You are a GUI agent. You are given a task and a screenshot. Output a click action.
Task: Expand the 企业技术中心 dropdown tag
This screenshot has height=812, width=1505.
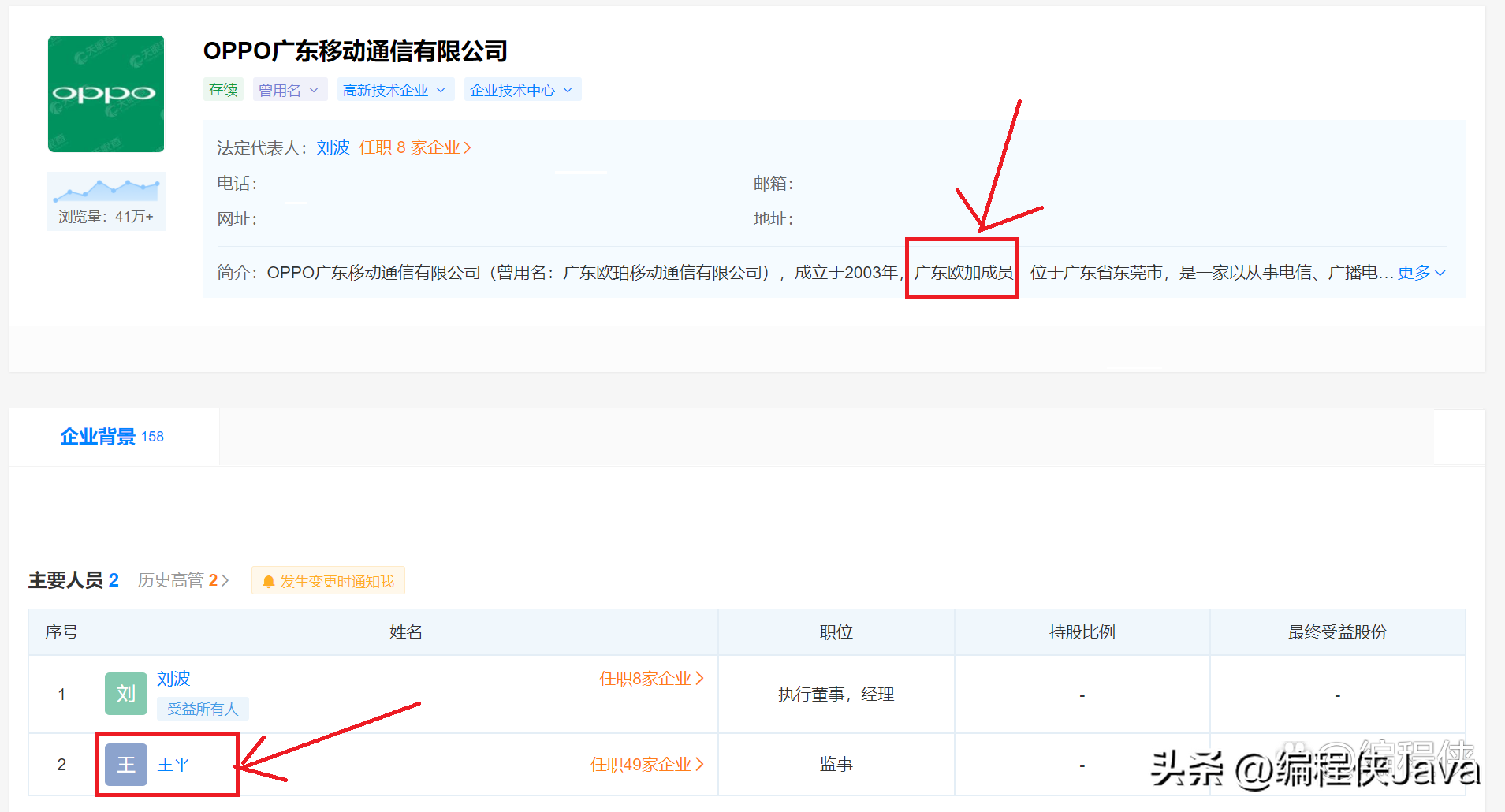coord(522,90)
